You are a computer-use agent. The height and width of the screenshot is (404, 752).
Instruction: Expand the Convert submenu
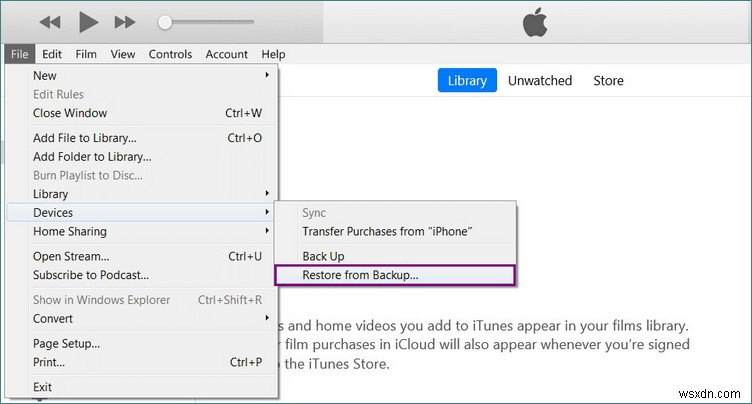point(141,319)
